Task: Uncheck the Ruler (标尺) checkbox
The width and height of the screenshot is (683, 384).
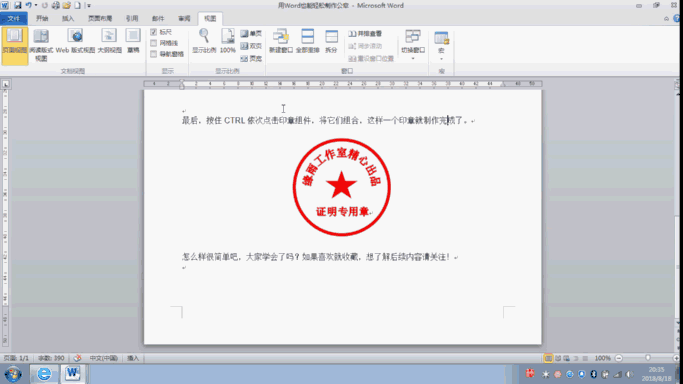Action: (x=153, y=32)
